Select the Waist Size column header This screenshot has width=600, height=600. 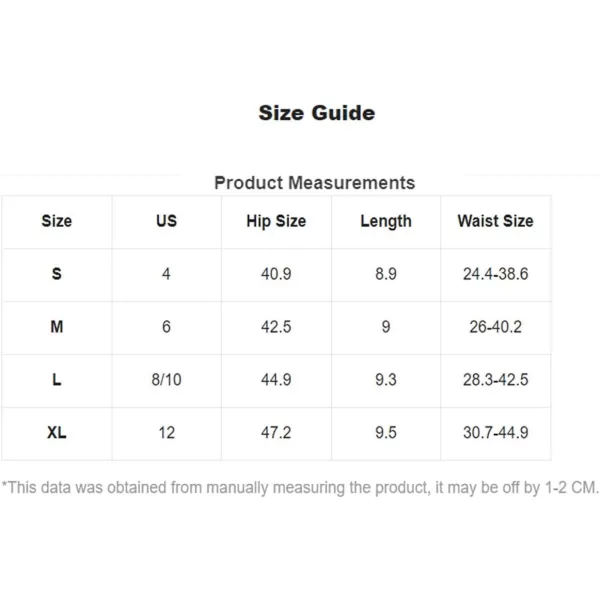(x=496, y=221)
